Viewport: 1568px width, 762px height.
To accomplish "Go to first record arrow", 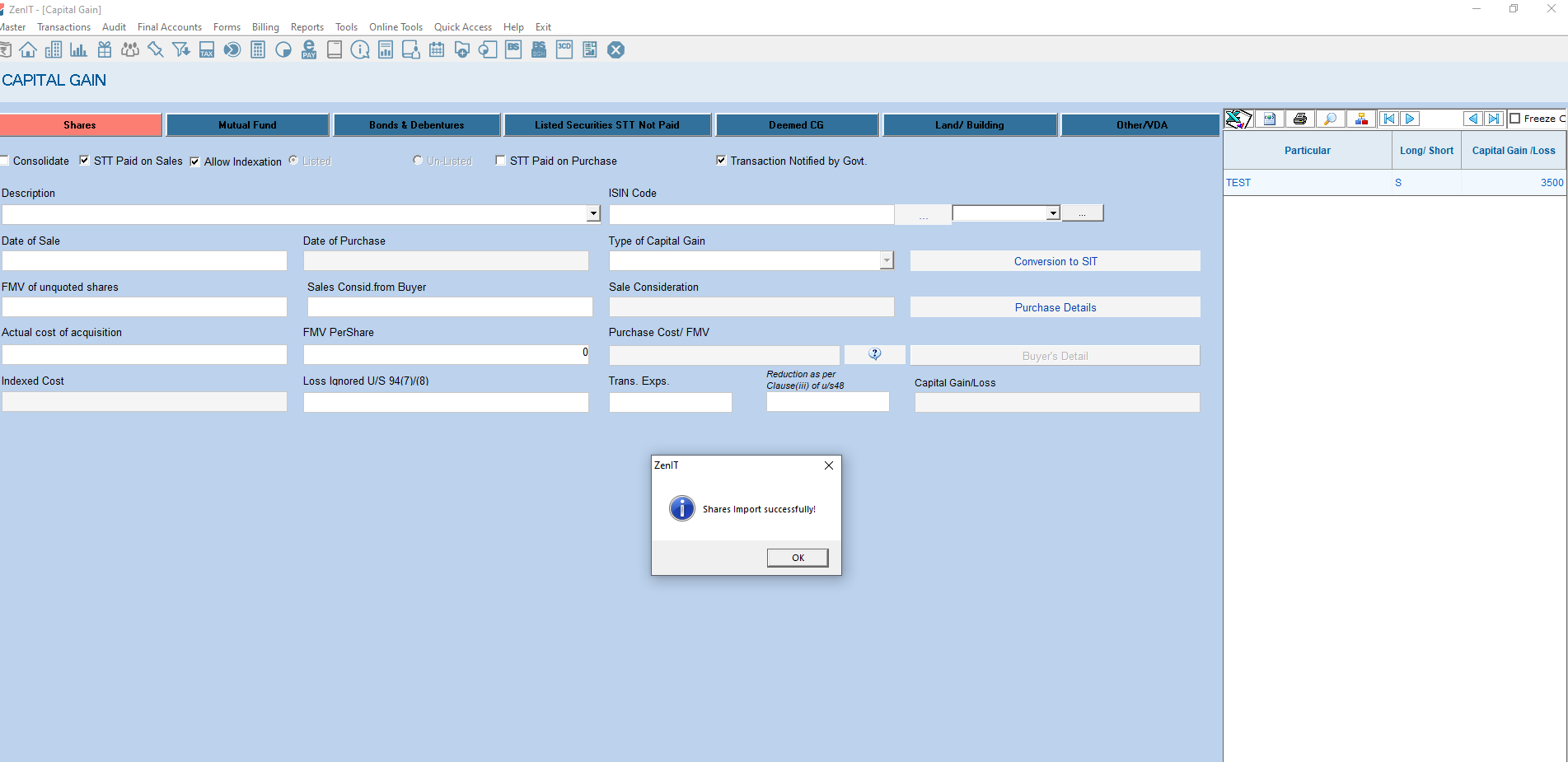I will [1389, 119].
